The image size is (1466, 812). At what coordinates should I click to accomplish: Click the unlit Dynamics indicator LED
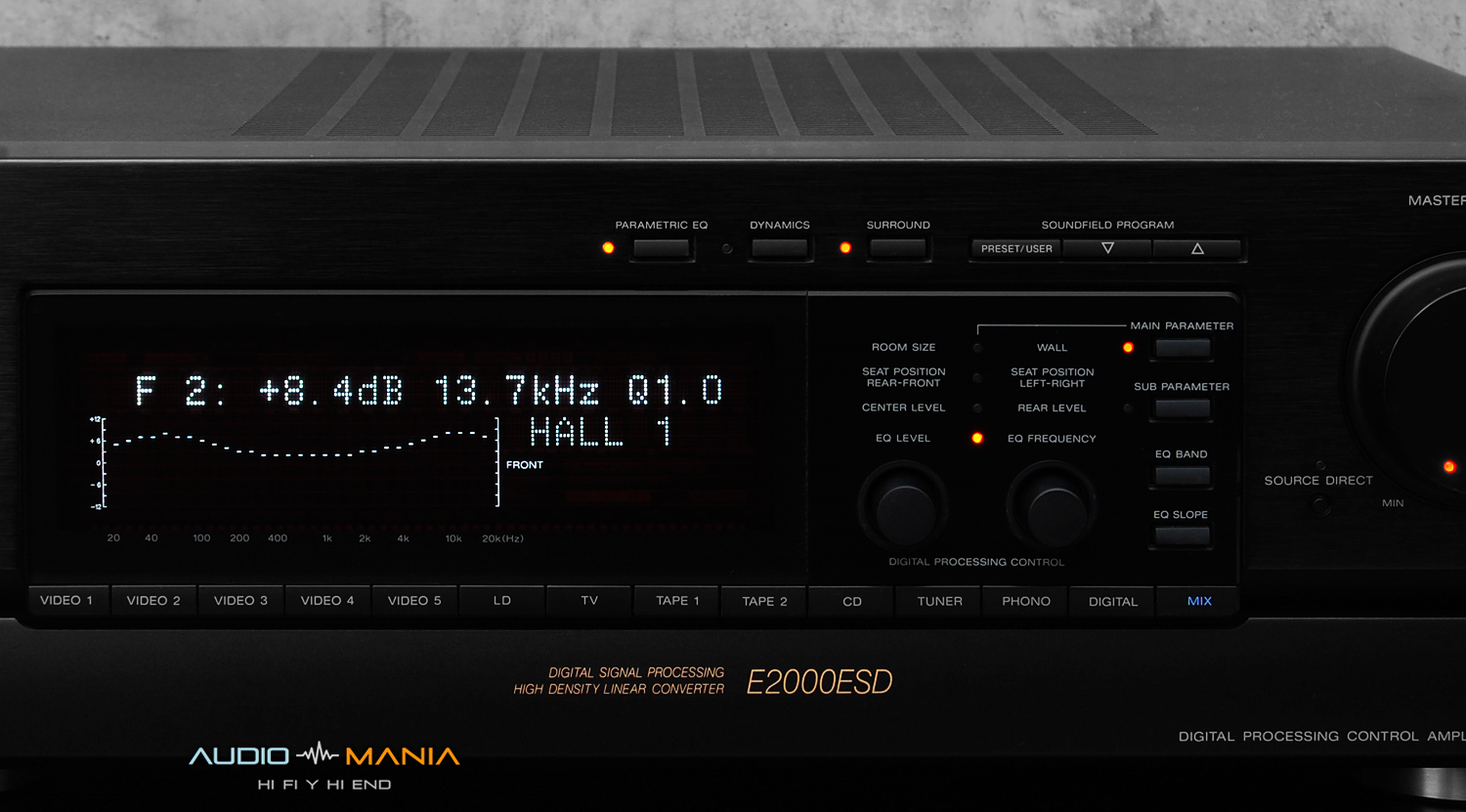click(x=727, y=249)
